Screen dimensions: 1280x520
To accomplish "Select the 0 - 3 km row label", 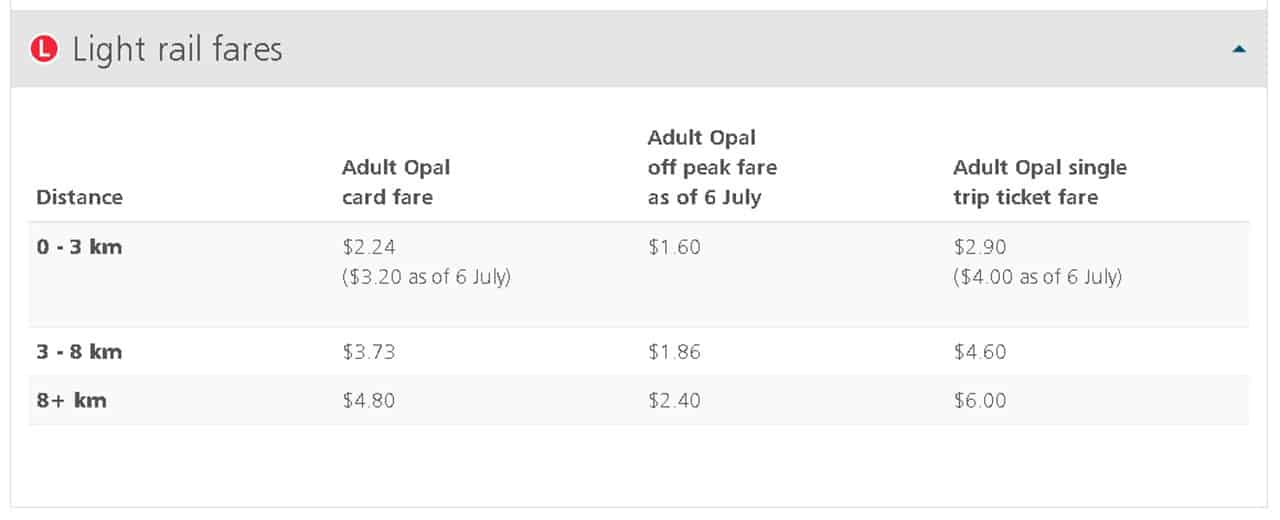I will [79, 246].
